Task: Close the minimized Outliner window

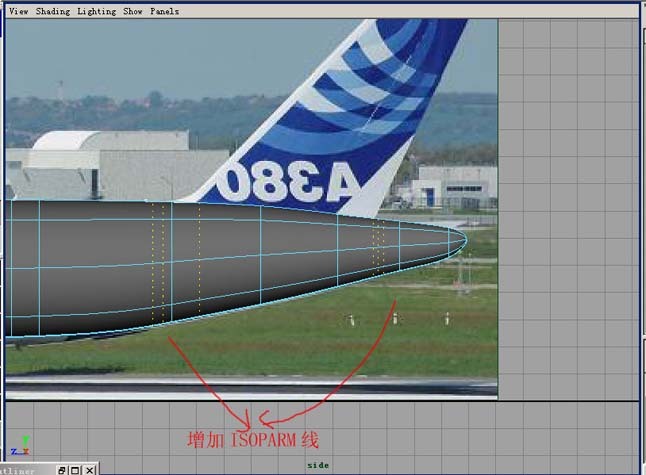Action: tap(90, 470)
